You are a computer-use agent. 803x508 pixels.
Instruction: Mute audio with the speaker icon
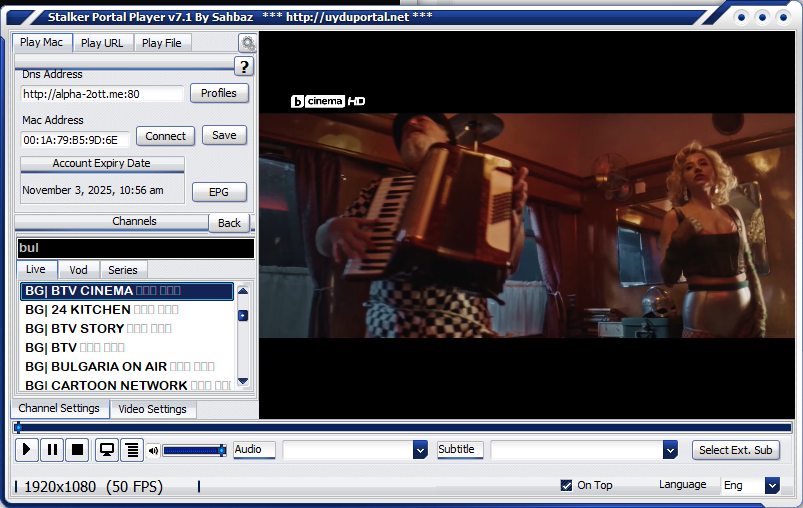[153, 451]
